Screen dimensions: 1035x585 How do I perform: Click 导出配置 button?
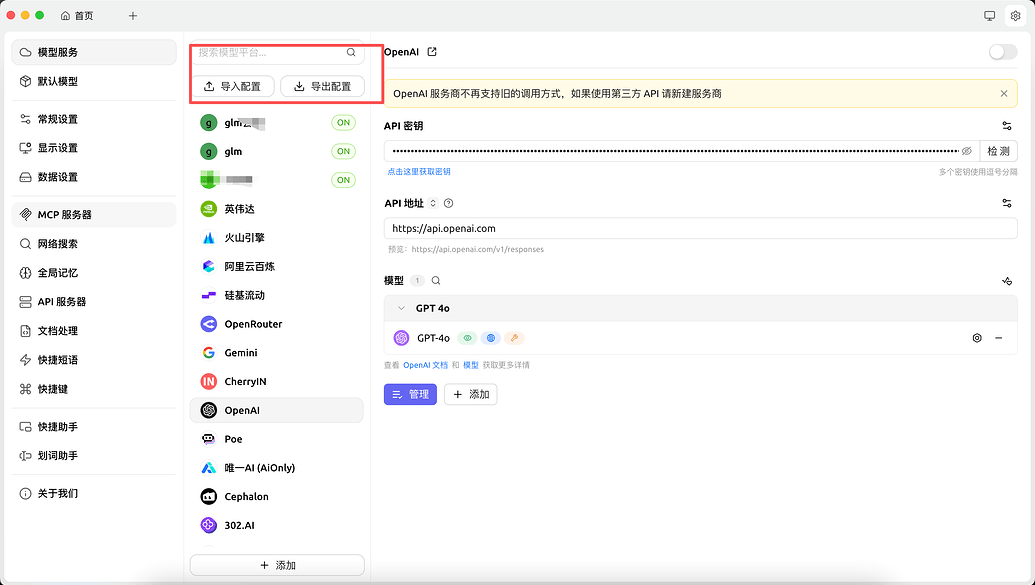(x=322, y=86)
